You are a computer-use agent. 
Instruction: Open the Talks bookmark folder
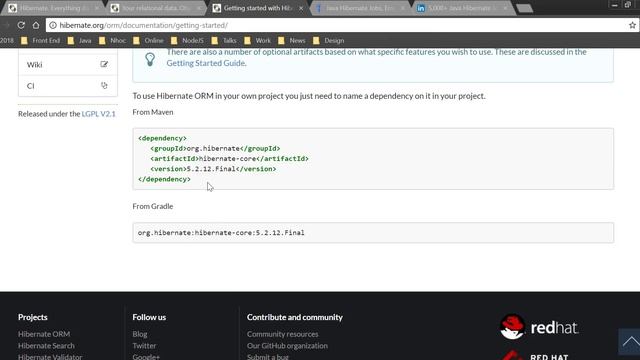click(x=224, y=40)
